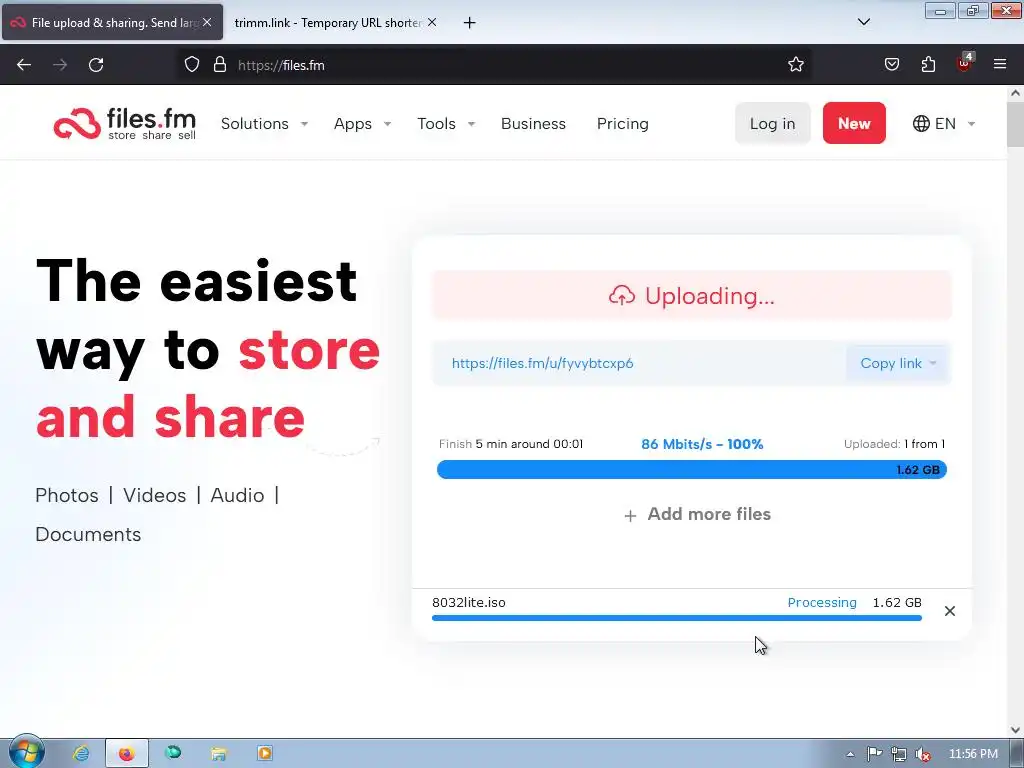
Task: Click the scrollbar down arrow
Action: coord(1015,730)
